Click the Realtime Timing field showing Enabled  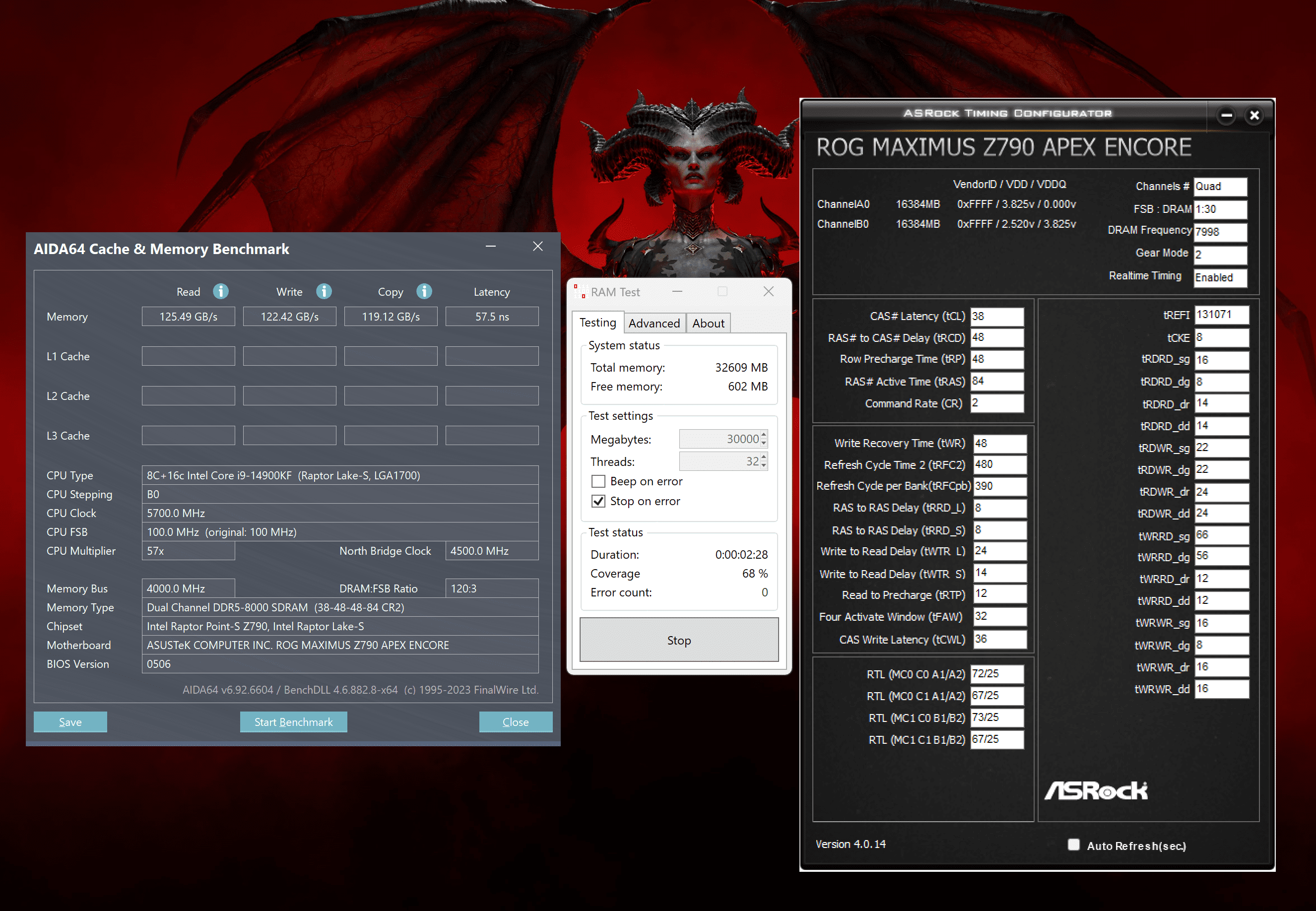click(x=1221, y=277)
